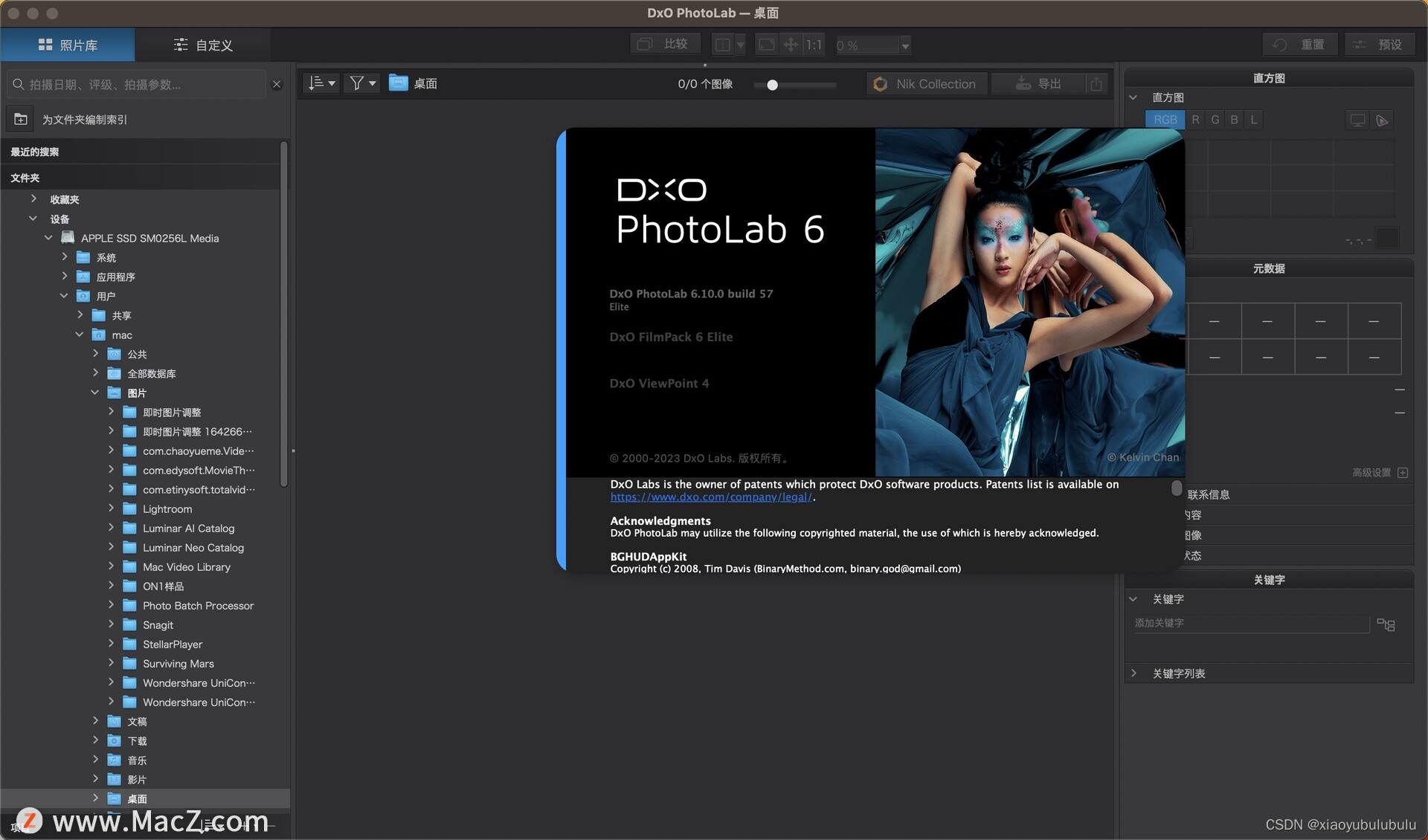The image size is (1428, 840).
Task: Select the 应用程序 folder
Action: click(x=115, y=277)
